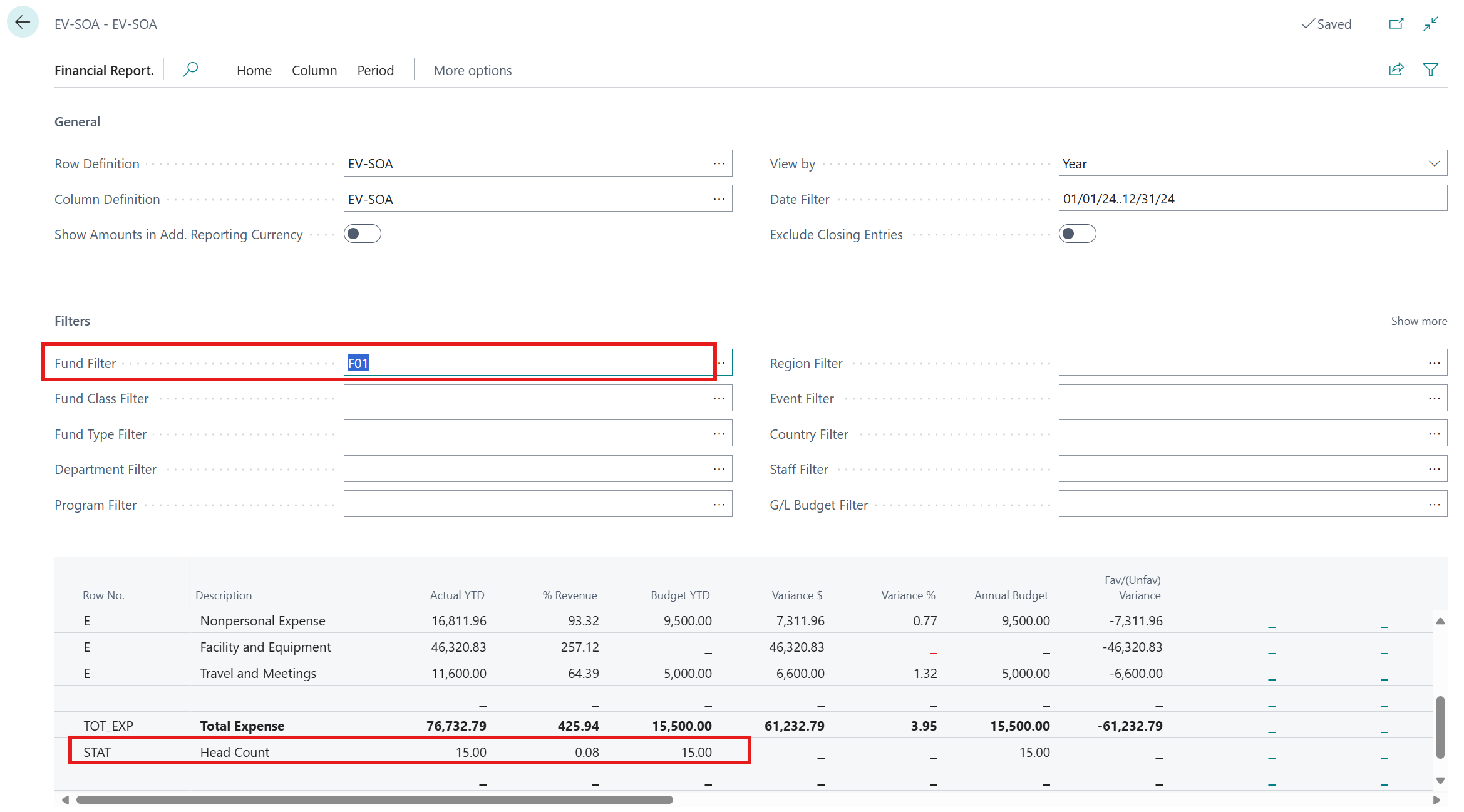Open Region Filter lookup ellipsis

click(x=1434, y=363)
